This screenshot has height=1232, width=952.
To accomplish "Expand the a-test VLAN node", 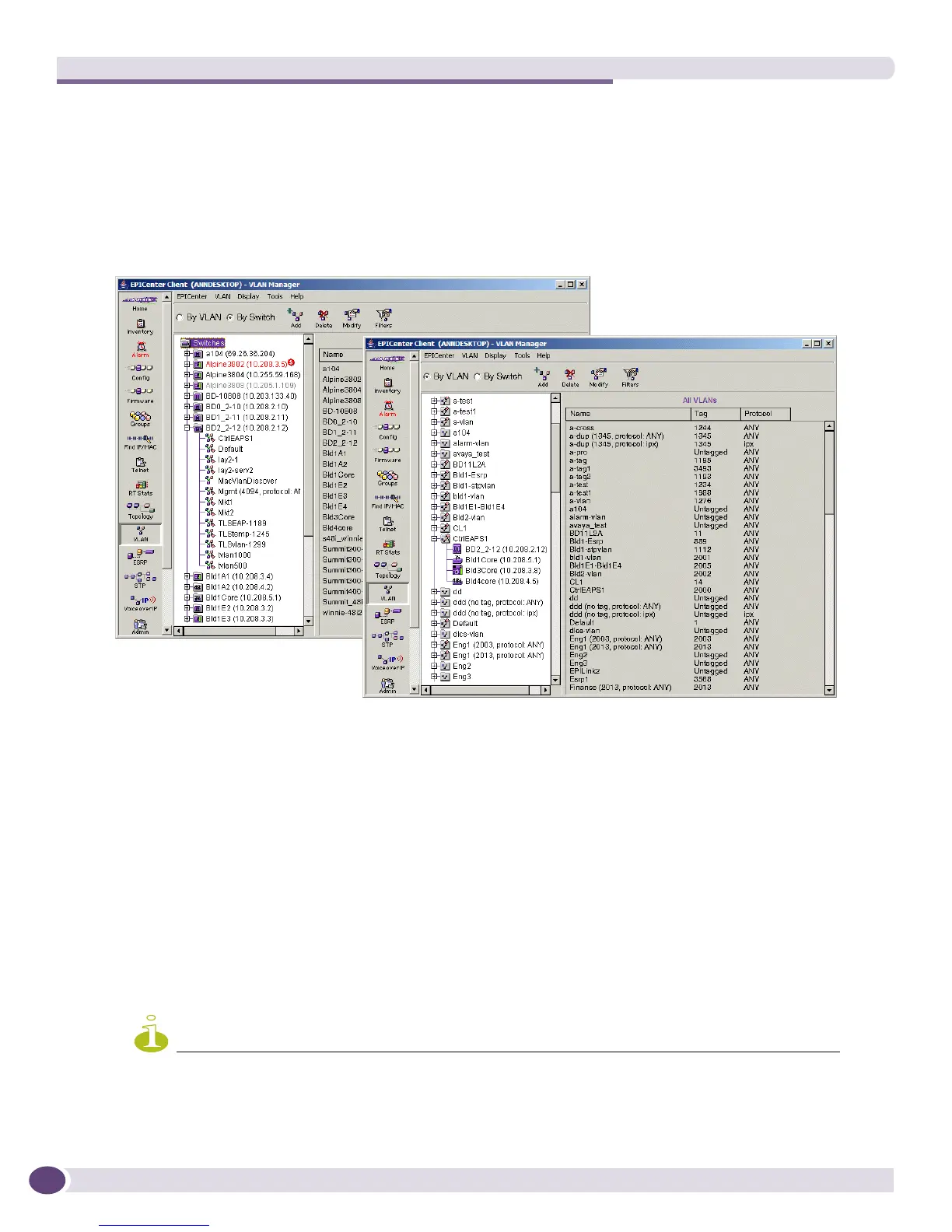I will click(x=435, y=401).
